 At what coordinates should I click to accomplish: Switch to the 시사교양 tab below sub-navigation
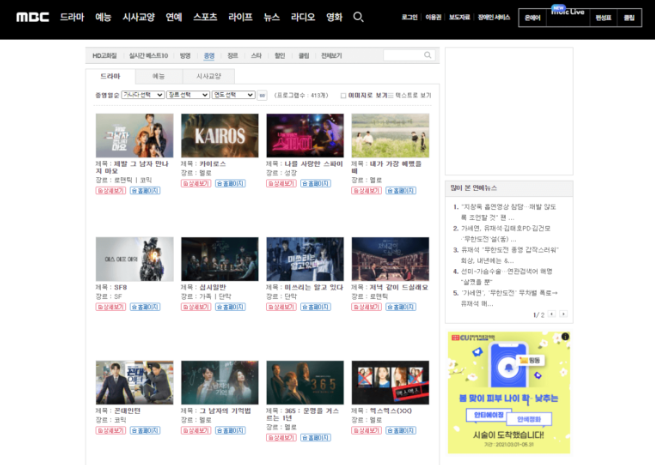(208, 76)
